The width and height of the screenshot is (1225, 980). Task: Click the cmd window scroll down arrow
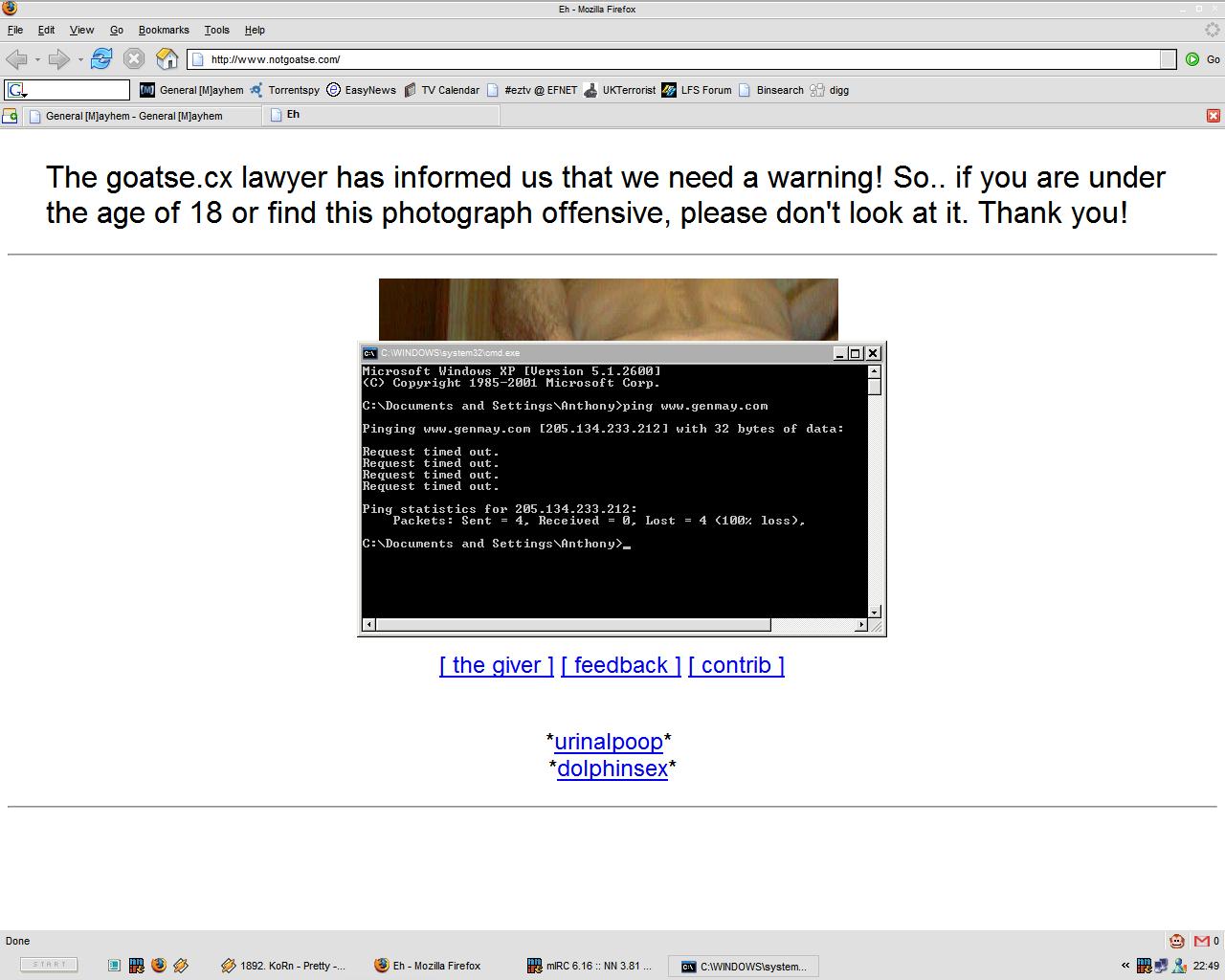pyautogui.click(x=874, y=612)
